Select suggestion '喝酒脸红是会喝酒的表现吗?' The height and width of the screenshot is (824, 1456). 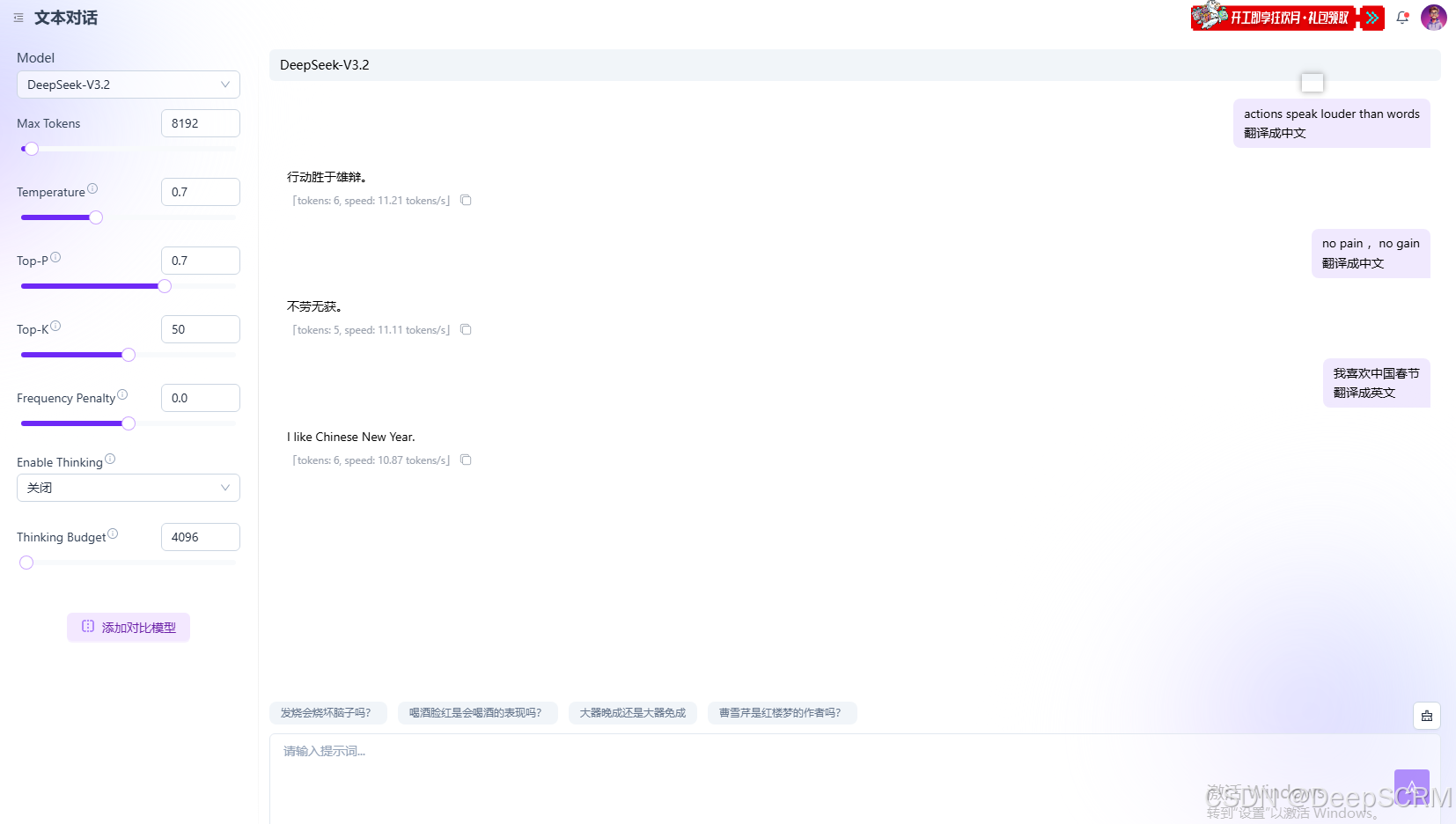[x=477, y=713]
